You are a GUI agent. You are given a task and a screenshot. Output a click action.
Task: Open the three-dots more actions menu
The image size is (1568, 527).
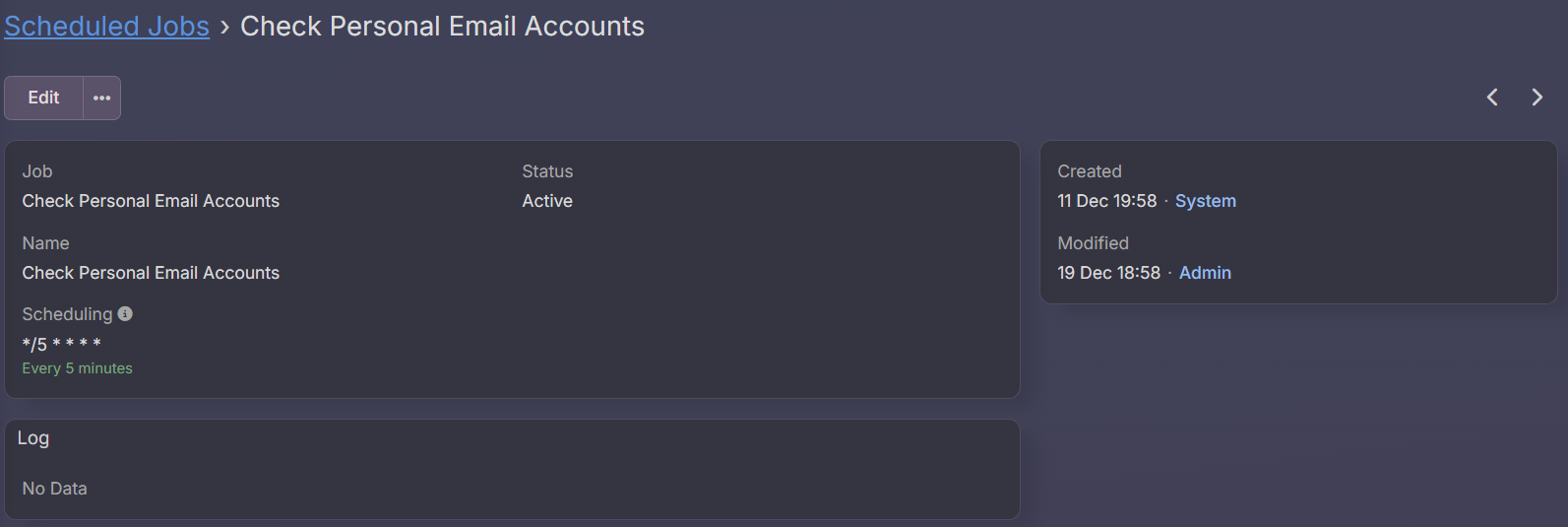[101, 98]
